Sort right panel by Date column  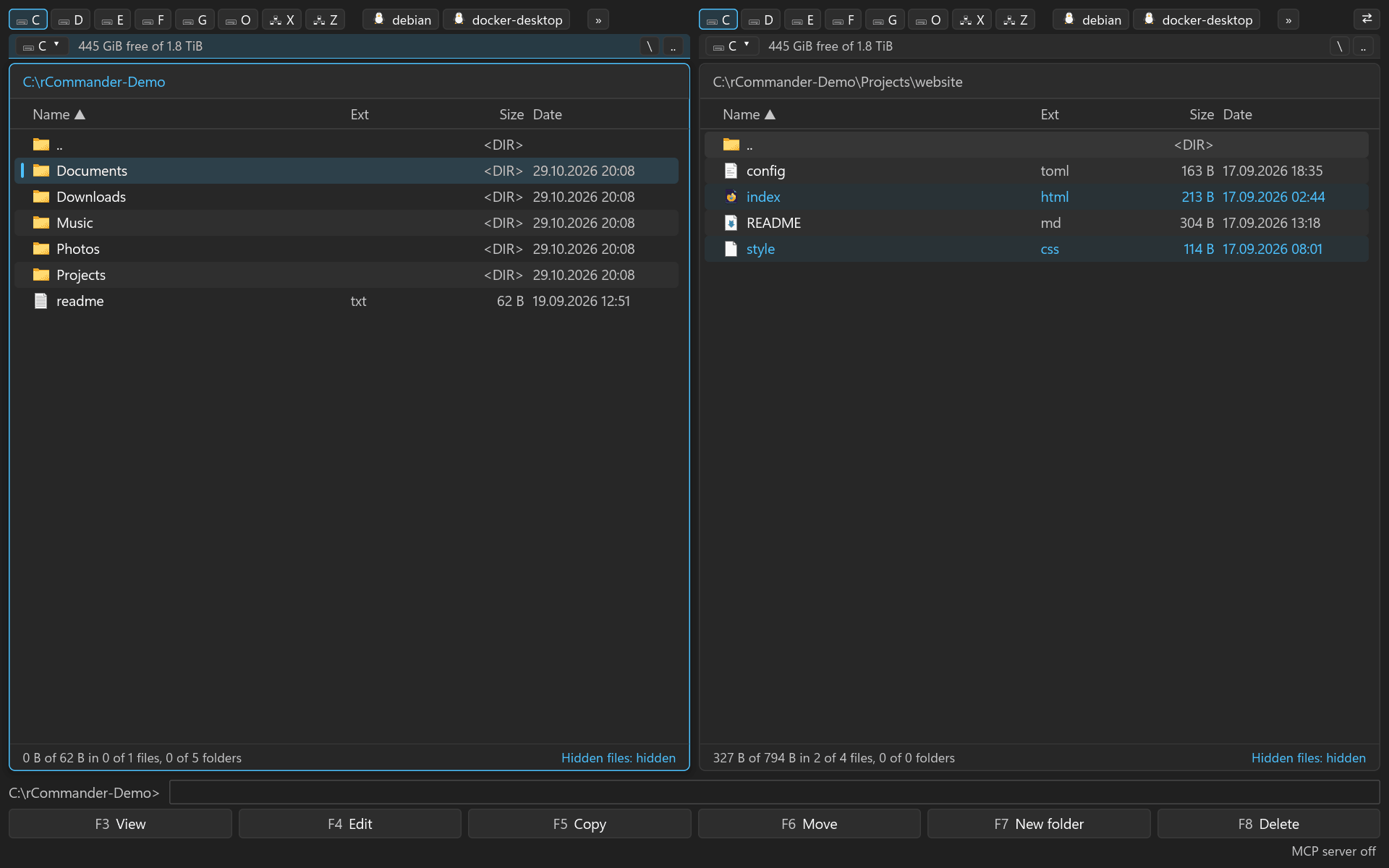(1237, 114)
